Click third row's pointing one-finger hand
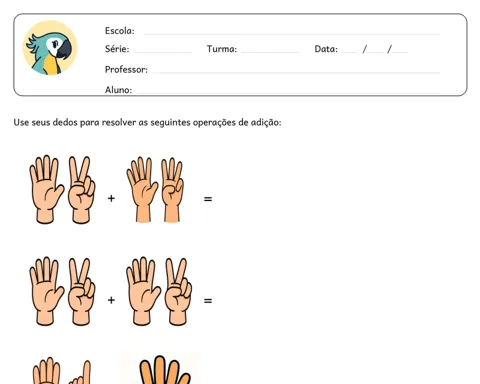The width and height of the screenshot is (480, 384). click(x=80, y=372)
